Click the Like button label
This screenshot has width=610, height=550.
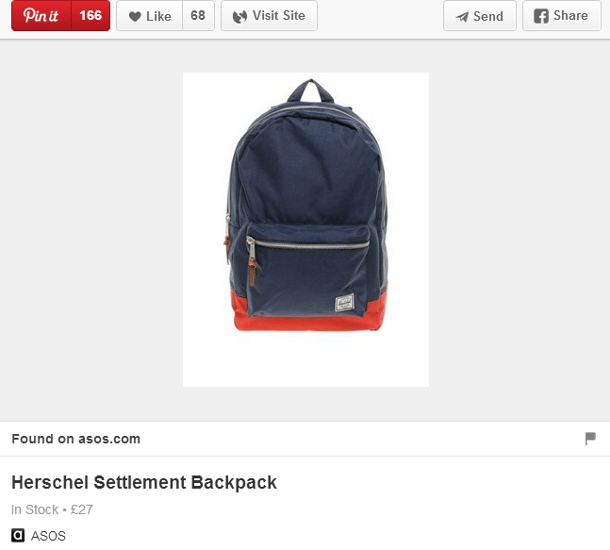point(159,16)
